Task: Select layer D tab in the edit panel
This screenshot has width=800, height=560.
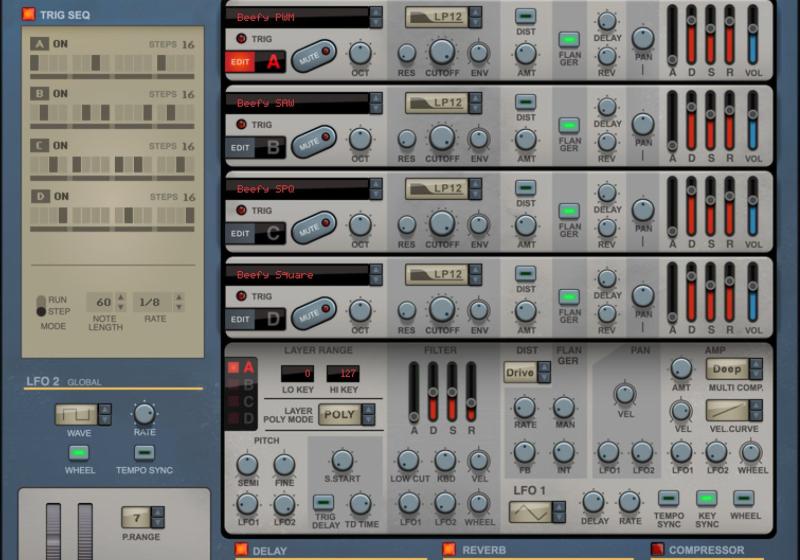Action: pyautogui.click(x=241, y=419)
